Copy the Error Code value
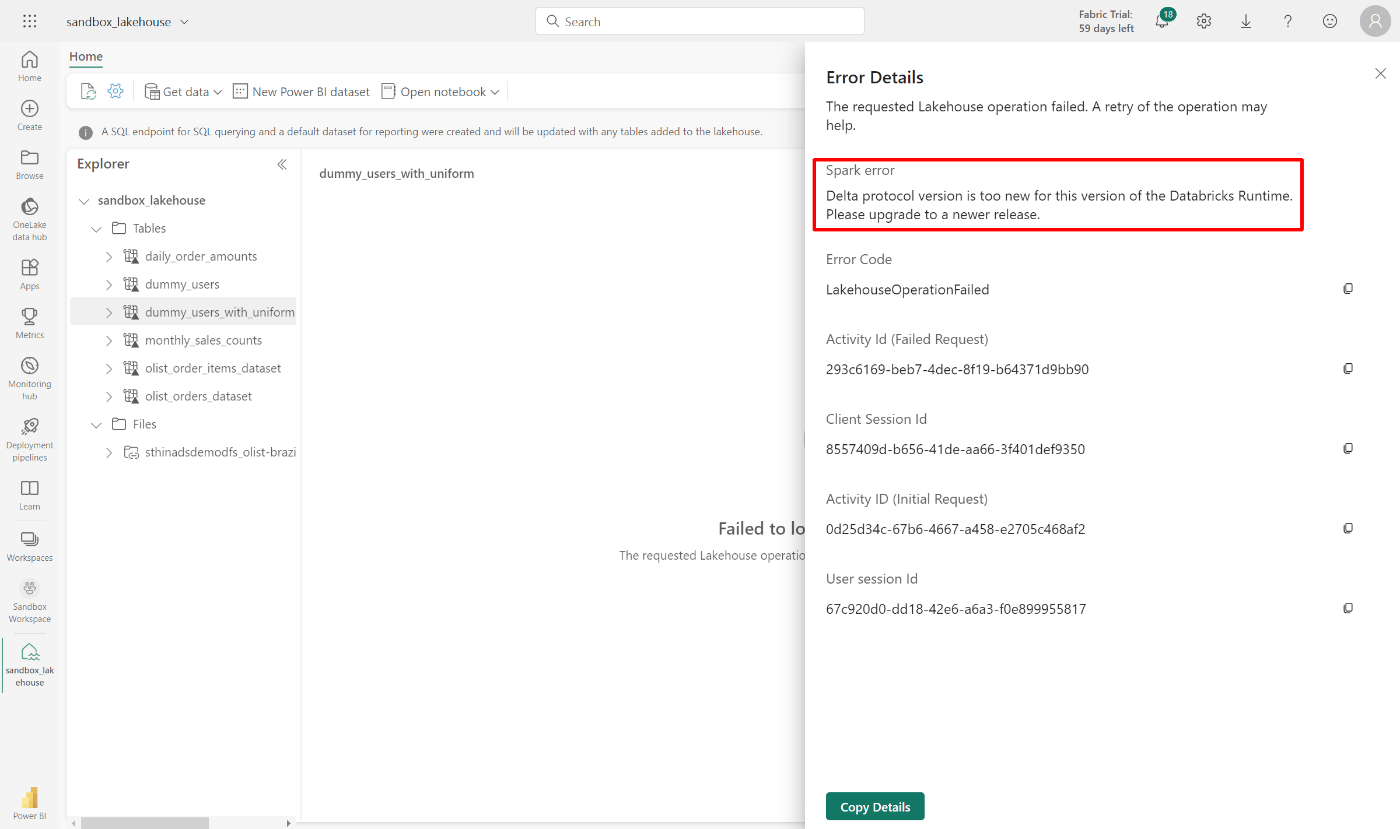Image resolution: width=1400 pixels, height=829 pixels. click(1348, 289)
